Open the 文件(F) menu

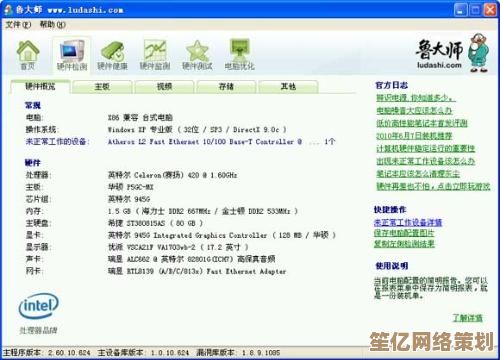coord(18,25)
